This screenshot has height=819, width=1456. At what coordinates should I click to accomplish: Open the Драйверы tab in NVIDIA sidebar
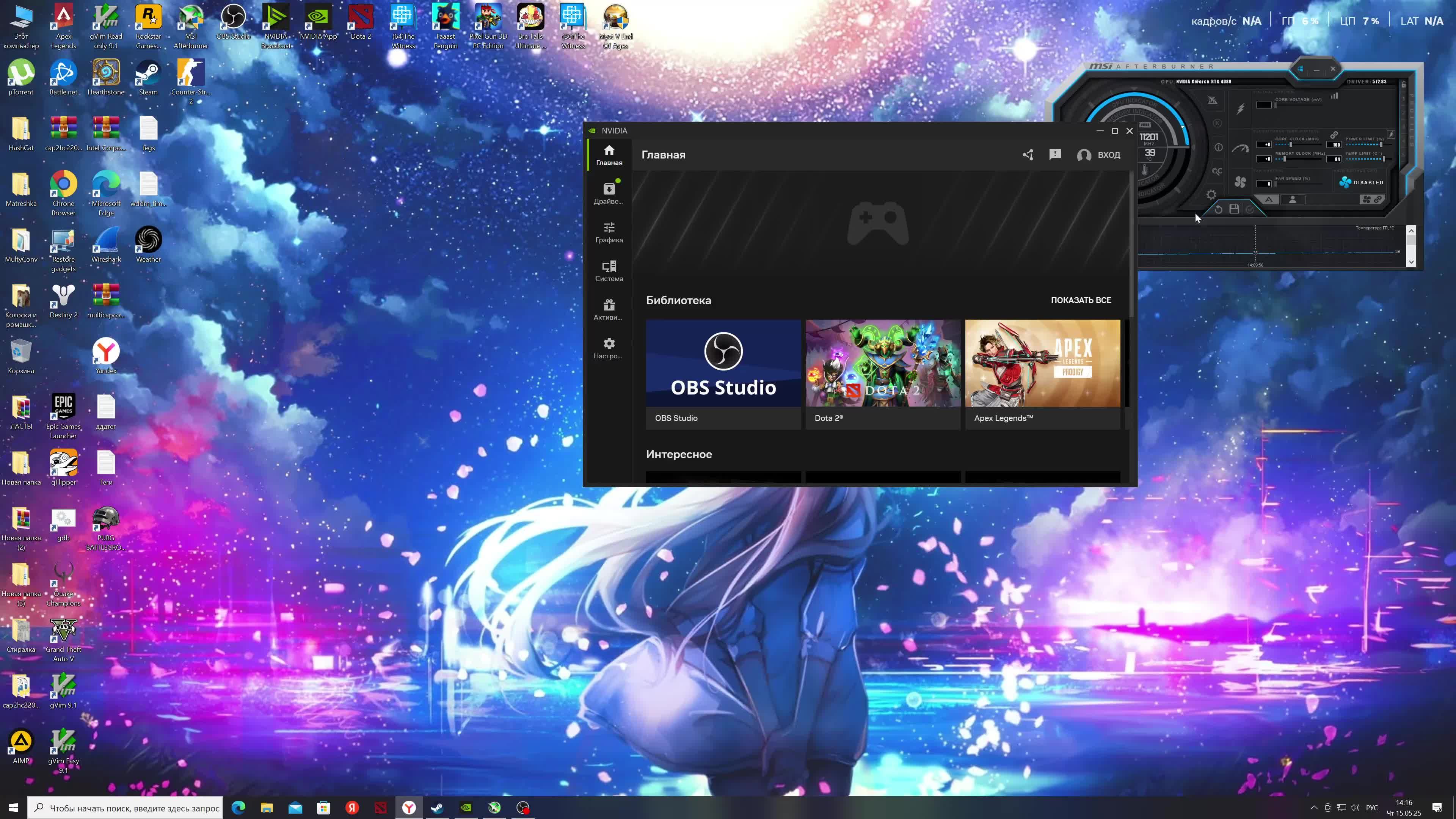(609, 193)
